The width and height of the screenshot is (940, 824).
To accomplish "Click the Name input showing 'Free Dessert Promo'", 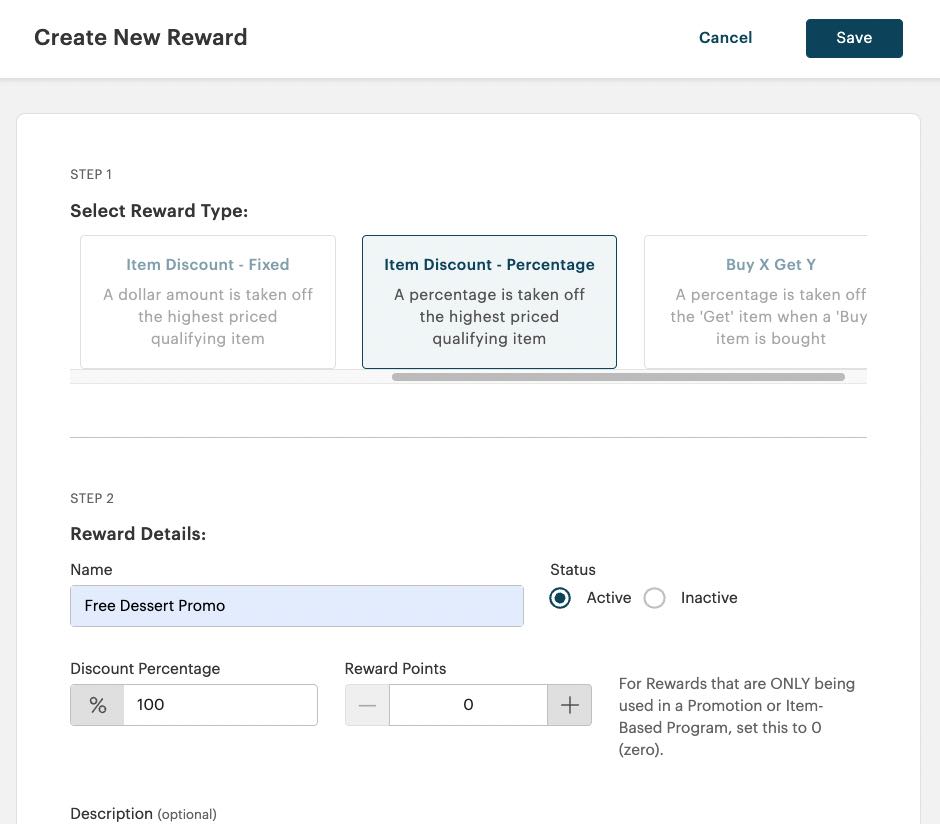I will point(296,605).
